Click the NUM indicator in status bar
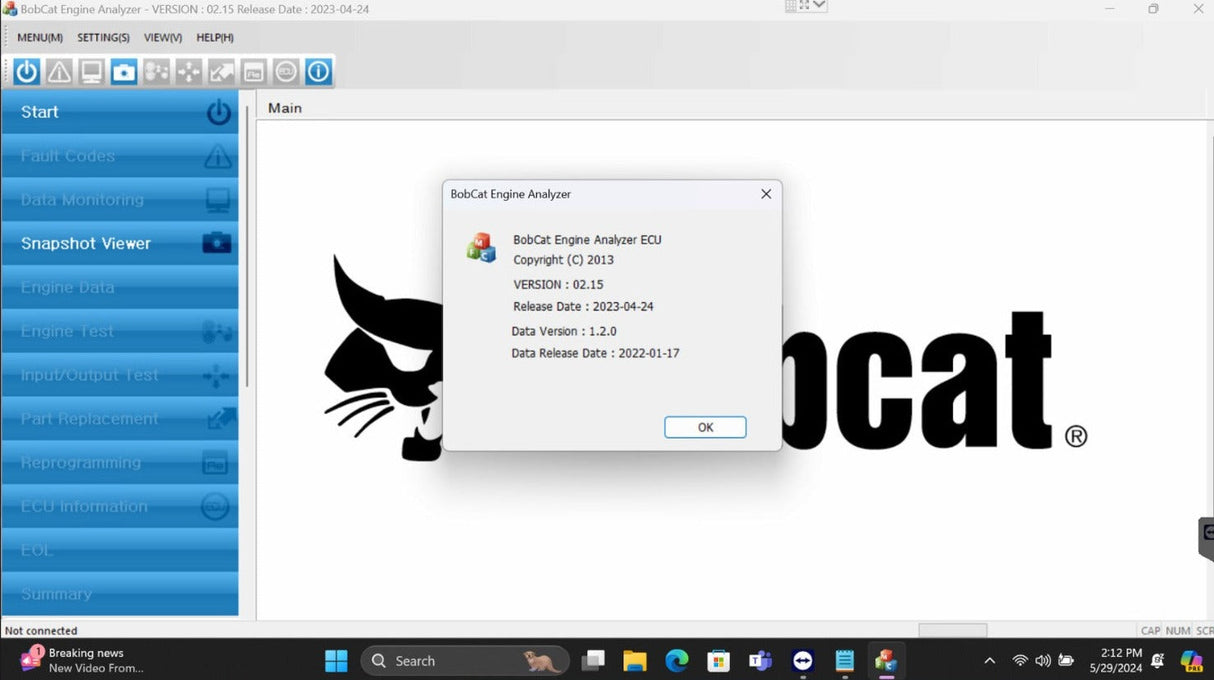Screen dimensions: 1214x680 (x=1178, y=631)
